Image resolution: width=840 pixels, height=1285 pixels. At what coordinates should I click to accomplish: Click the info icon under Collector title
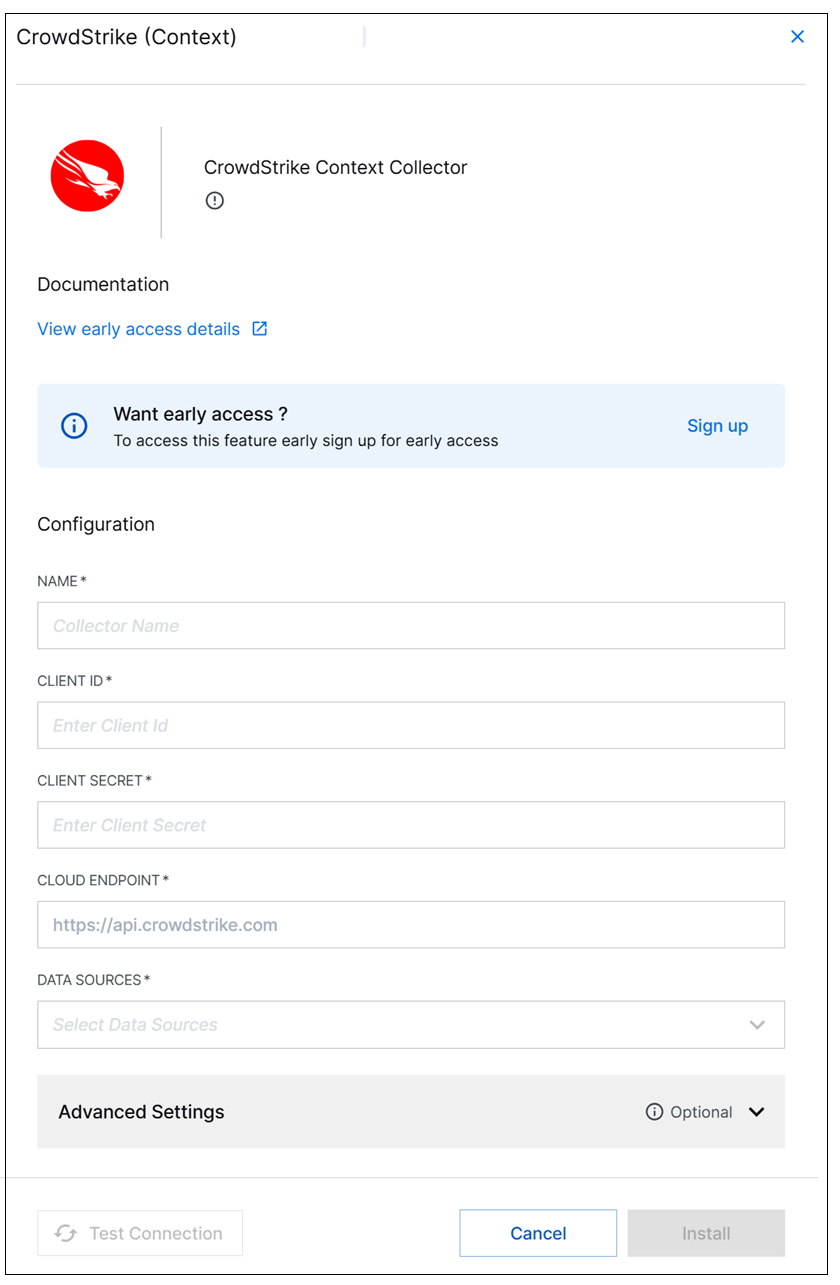click(215, 200)
